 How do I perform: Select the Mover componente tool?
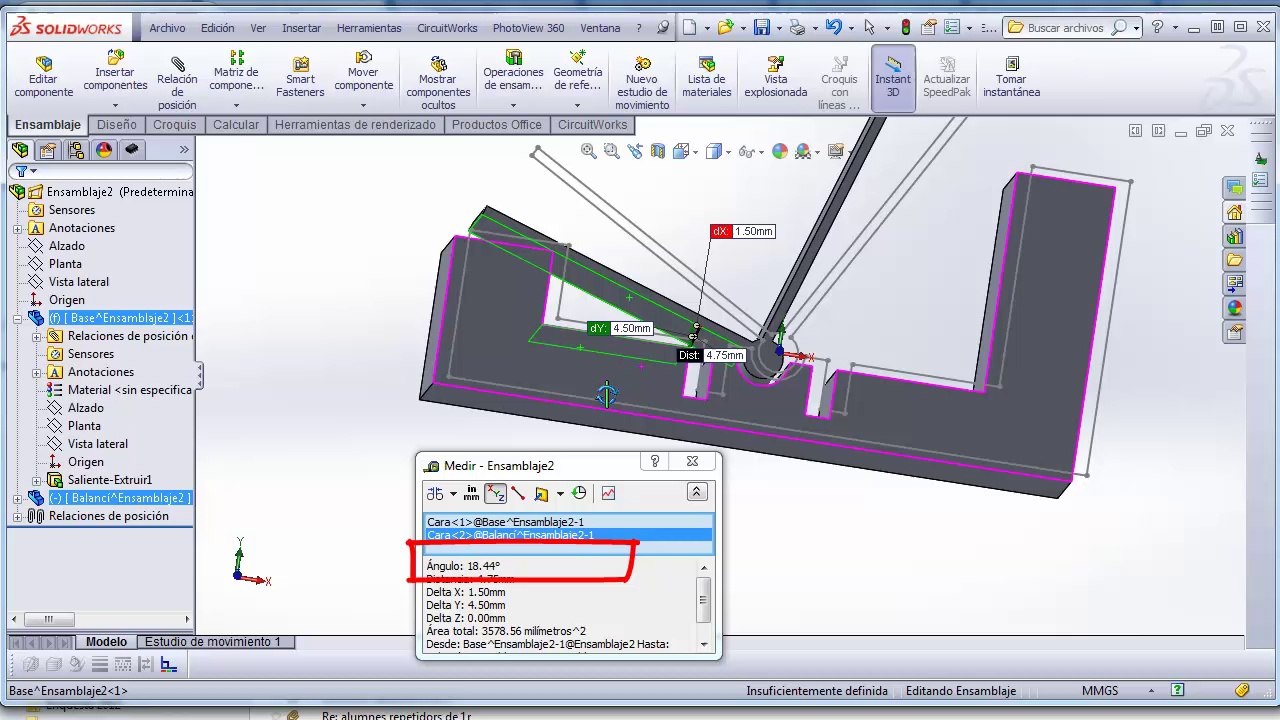[x=363, y=71]
